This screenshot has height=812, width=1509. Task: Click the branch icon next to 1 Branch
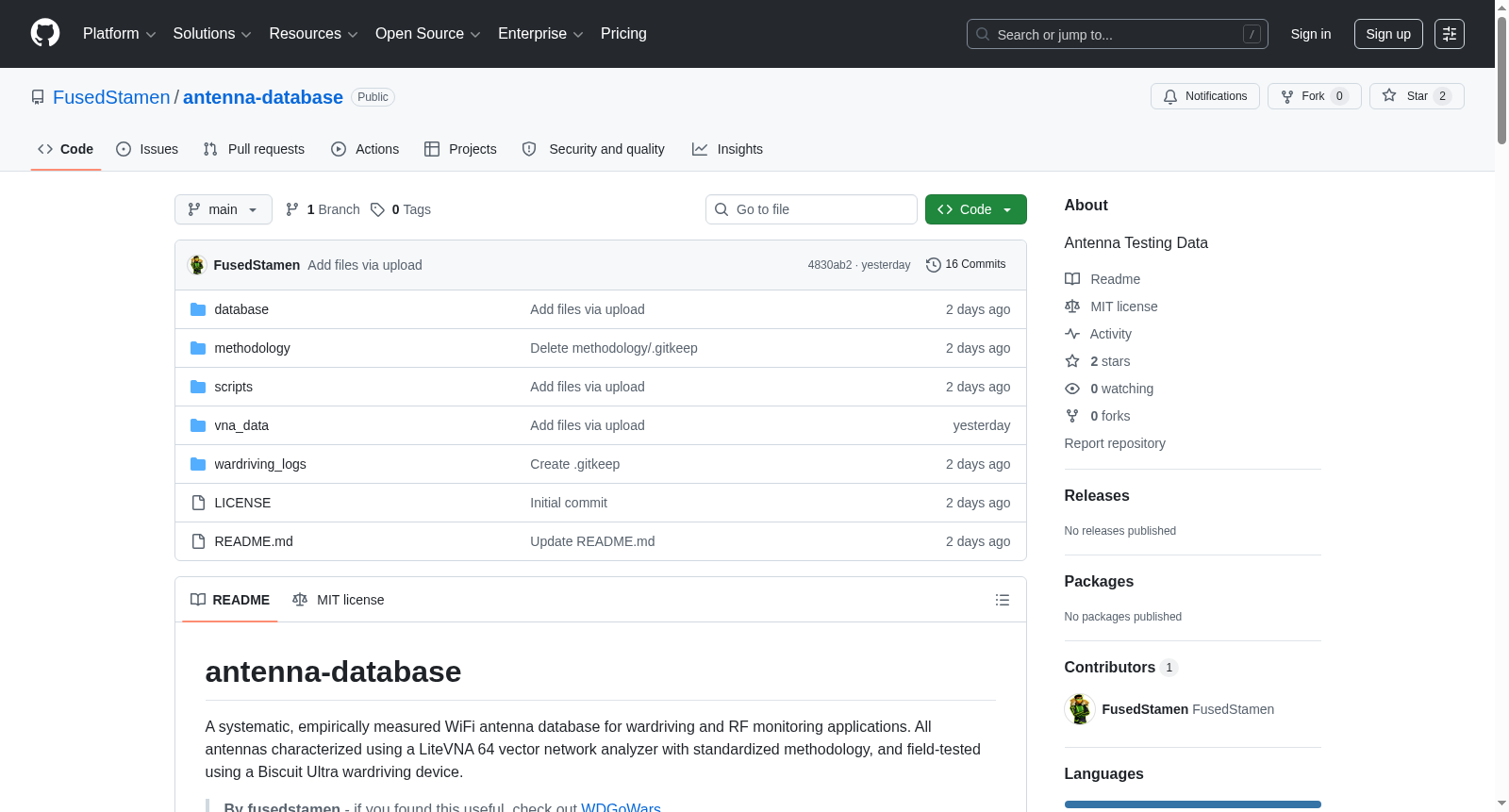(292, 209)
